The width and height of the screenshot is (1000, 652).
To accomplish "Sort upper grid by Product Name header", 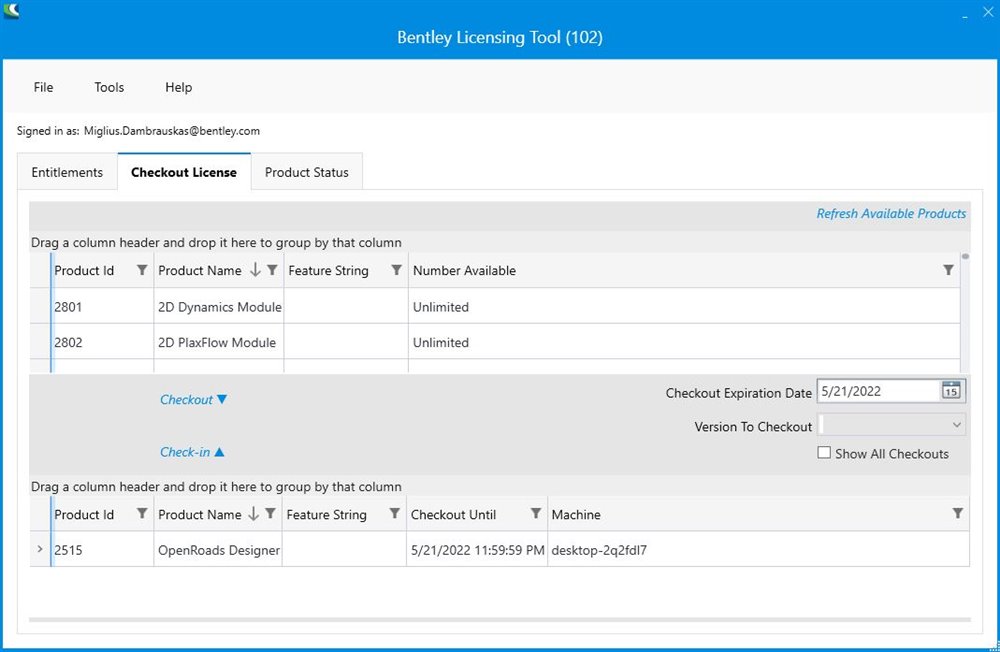I will coord(200,270).
